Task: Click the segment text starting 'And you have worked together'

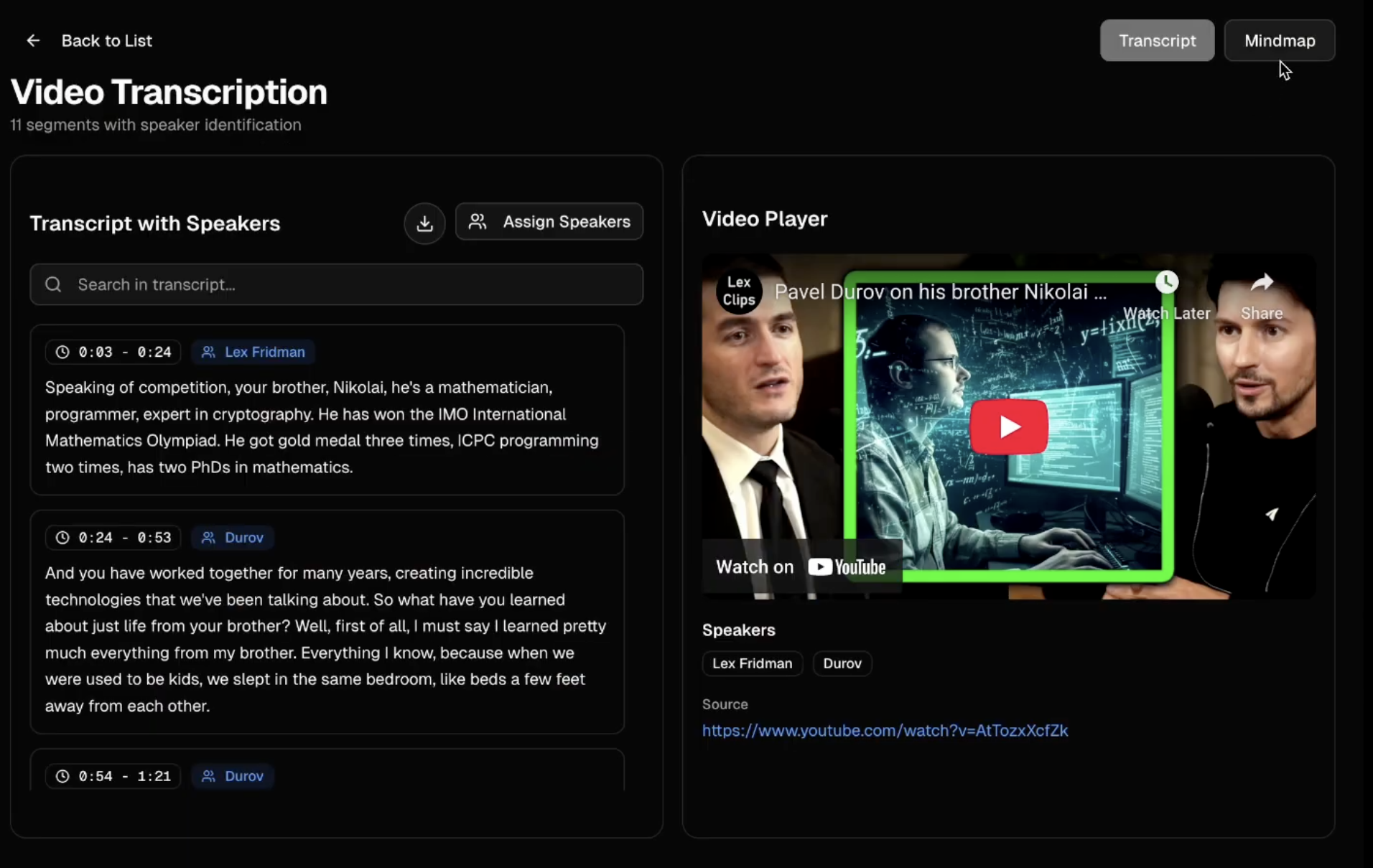Action: click(326, 639)
